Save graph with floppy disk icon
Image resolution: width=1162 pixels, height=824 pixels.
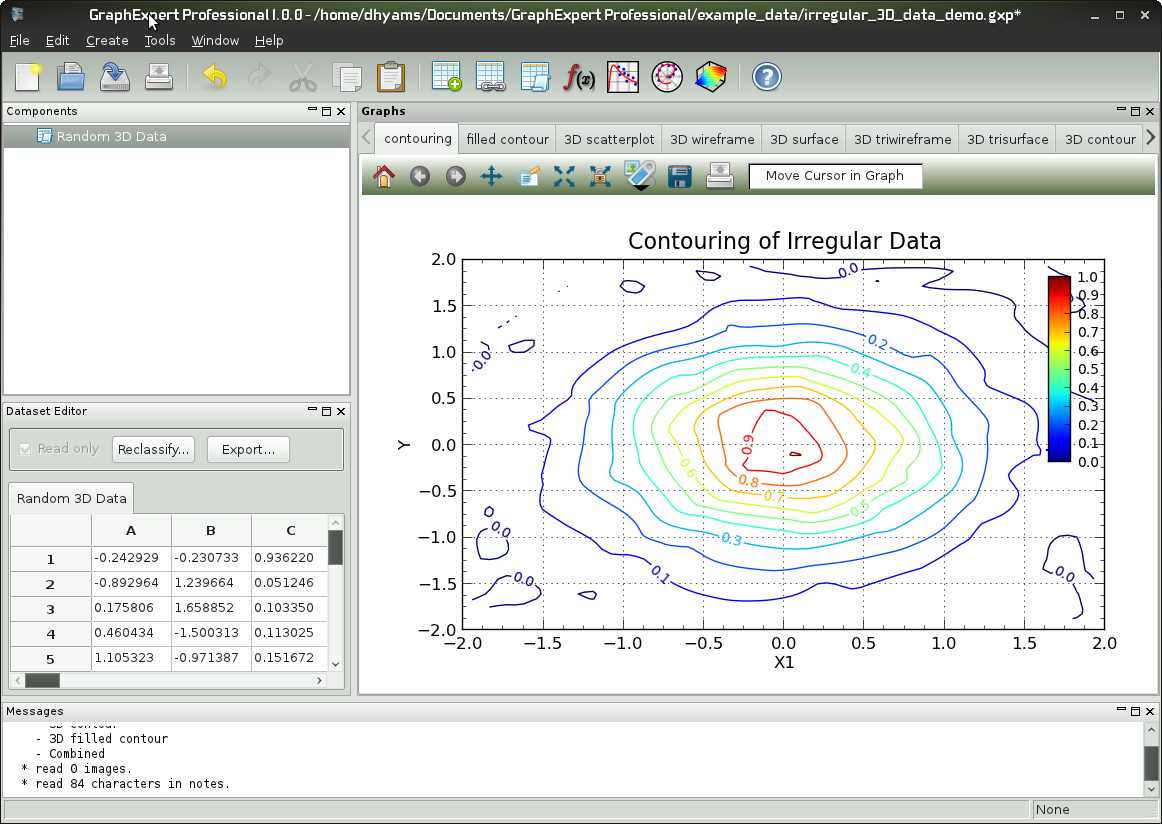pyautogui.click(x=680, y=177)
